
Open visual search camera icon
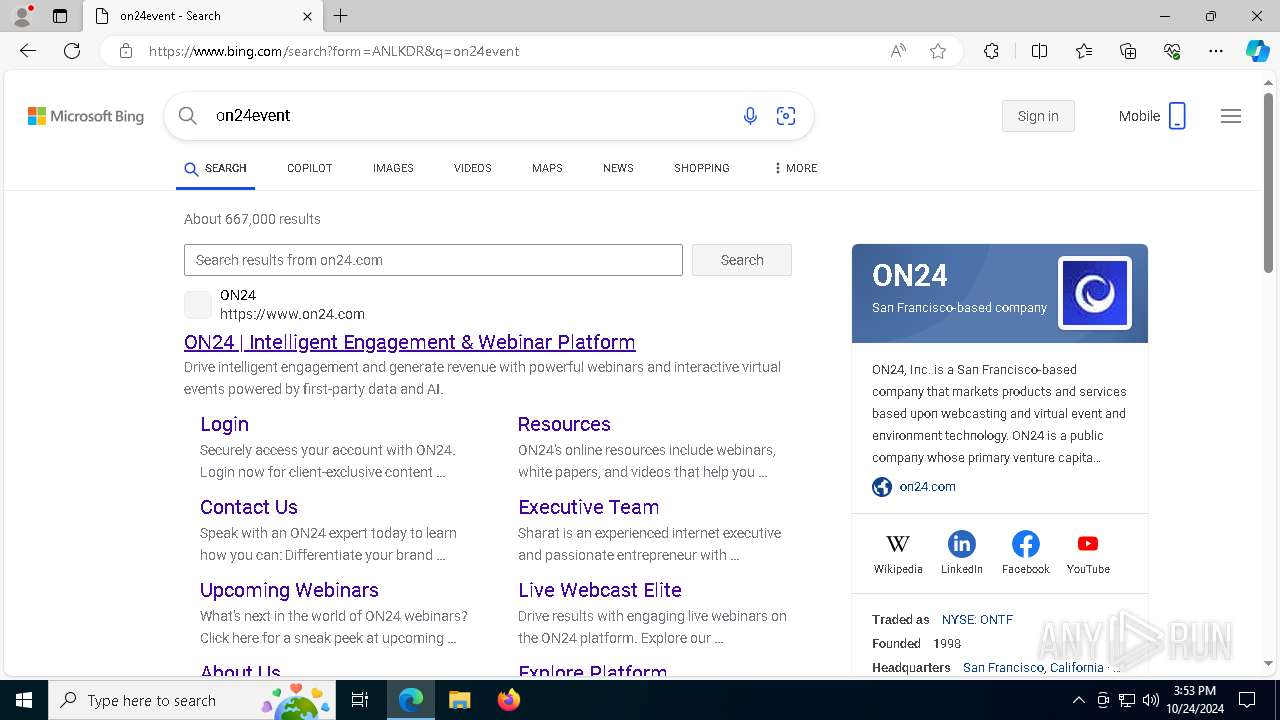pyautogui.click(x=786, y=116)
